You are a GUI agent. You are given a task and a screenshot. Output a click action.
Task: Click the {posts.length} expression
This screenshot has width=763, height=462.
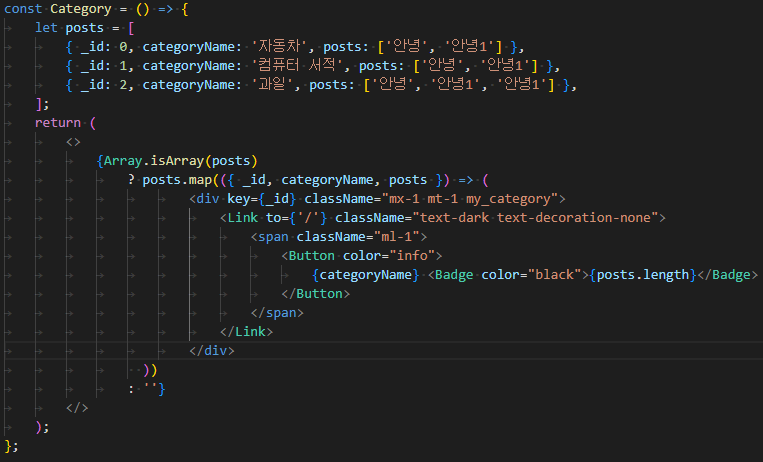(x=643, y=275)
